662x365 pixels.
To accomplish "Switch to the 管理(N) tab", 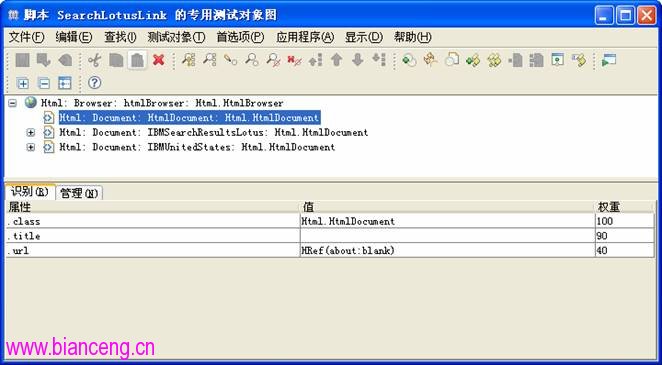I will click(x=79, y=193).
